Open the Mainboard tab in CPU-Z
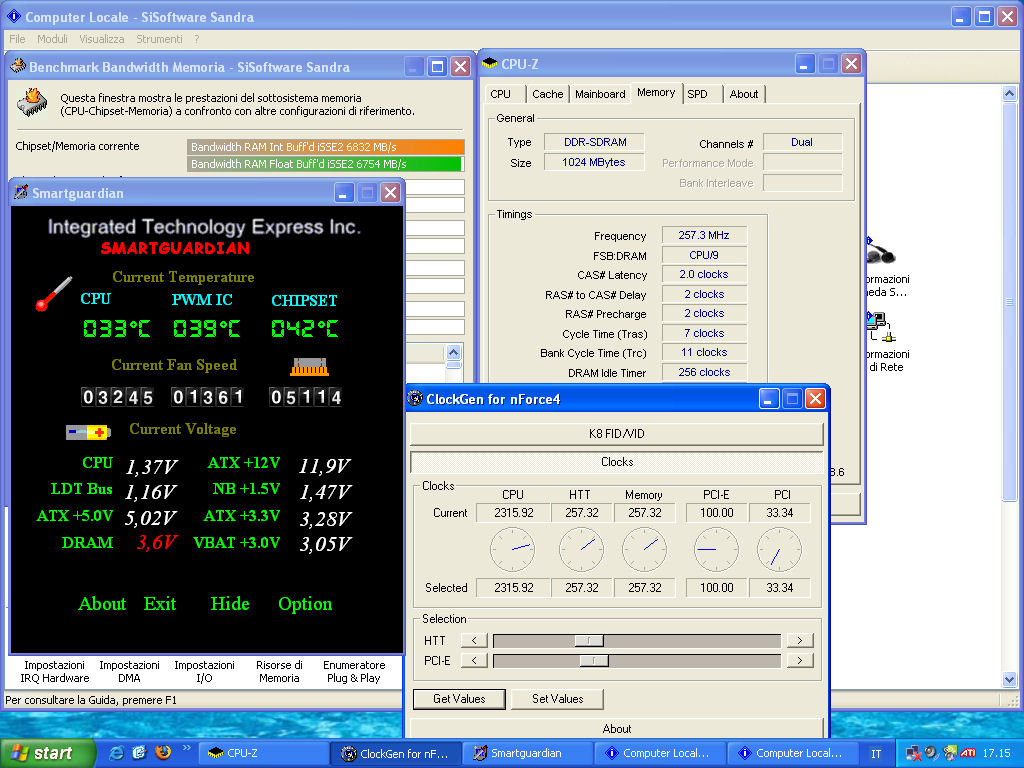 600,94
